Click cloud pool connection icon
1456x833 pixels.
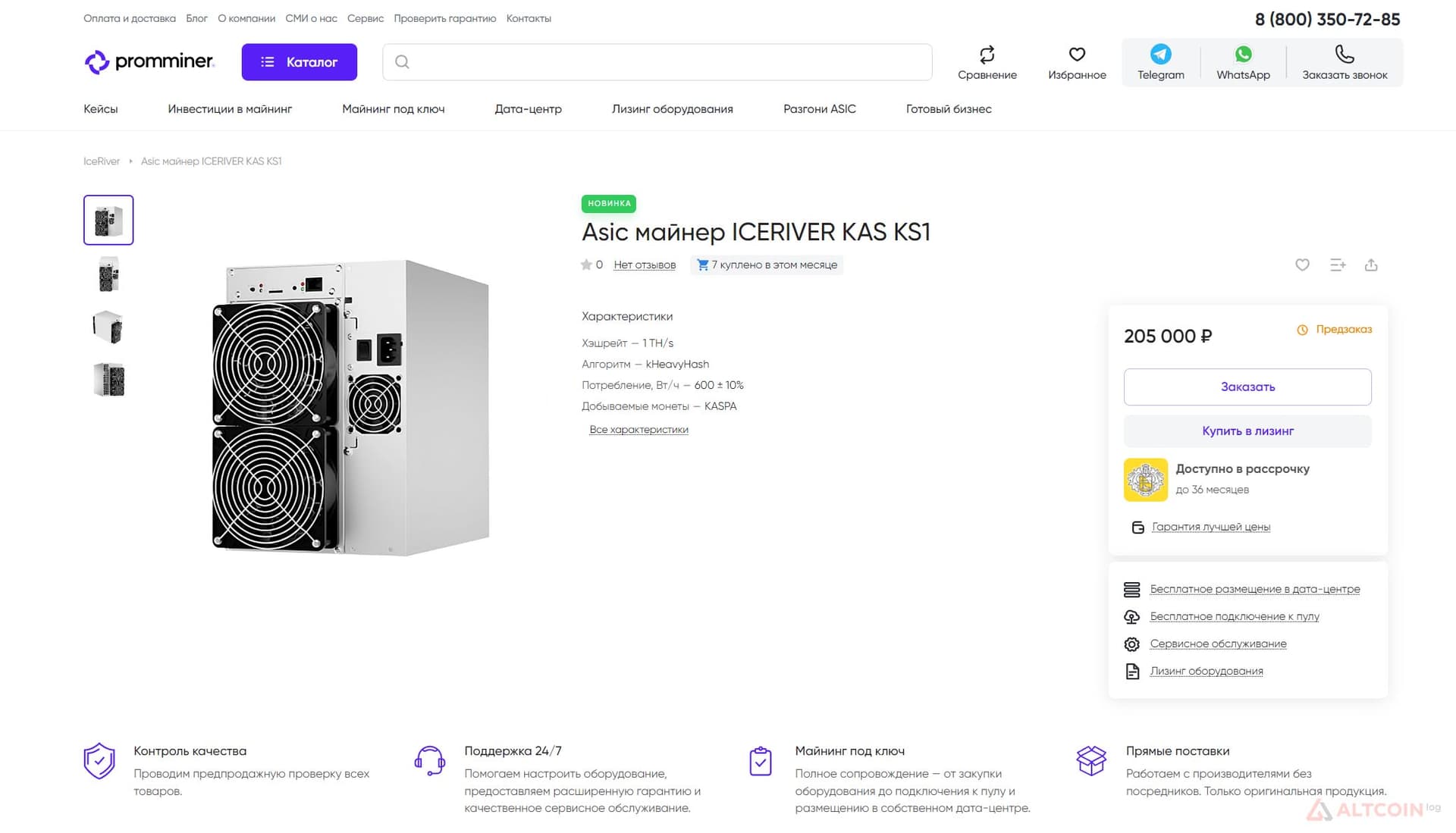pyautogui.click(x=1131, y=616)
